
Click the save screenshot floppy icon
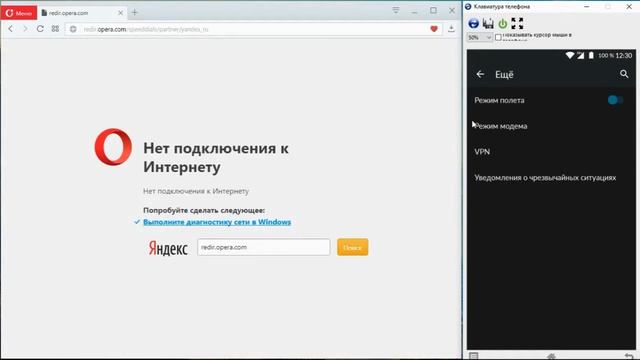point(488,24)
